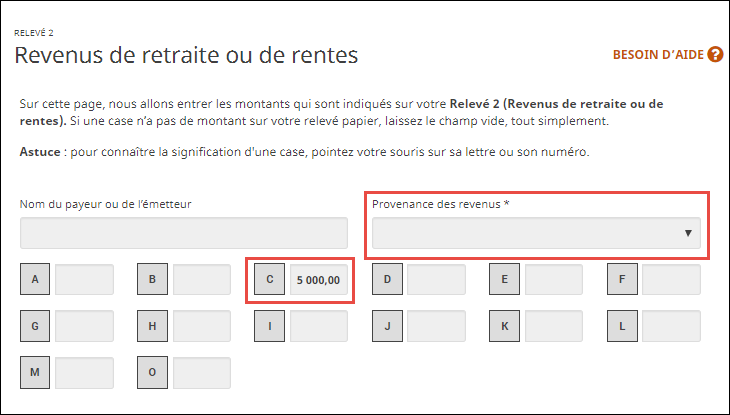
Task: Click the letter M box label
Action: tap(35, 372)
